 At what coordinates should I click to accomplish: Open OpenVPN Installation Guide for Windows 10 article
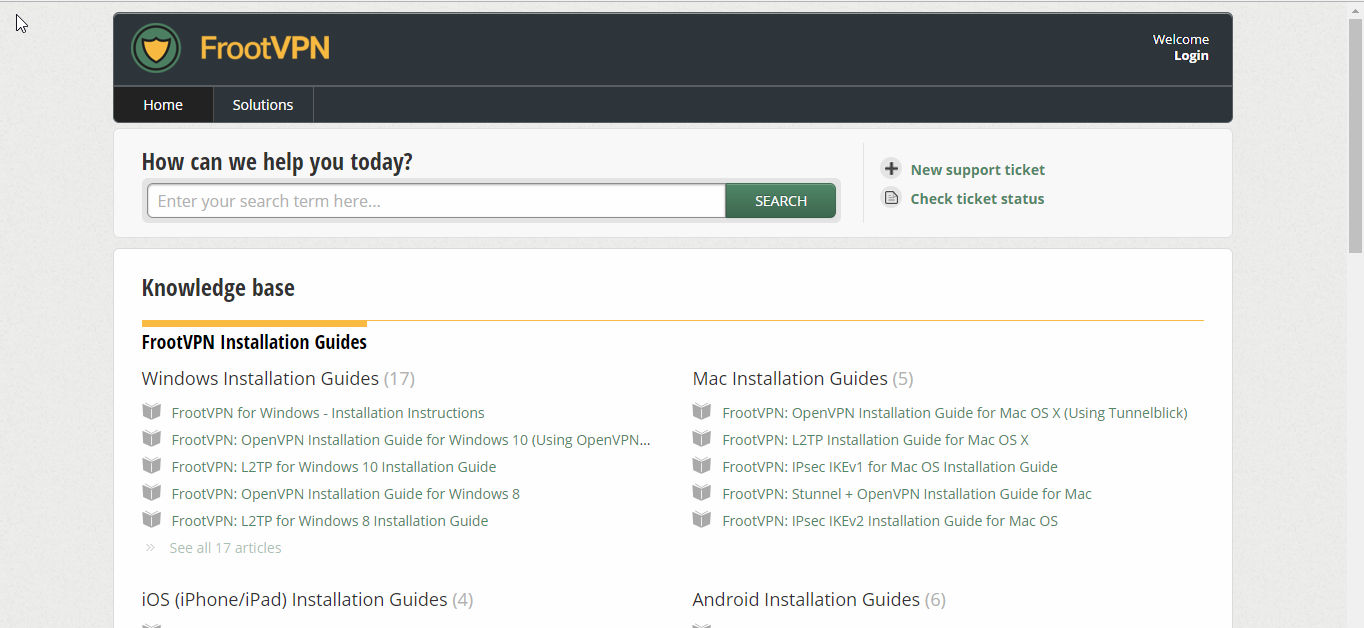click(x=411, y=439)
